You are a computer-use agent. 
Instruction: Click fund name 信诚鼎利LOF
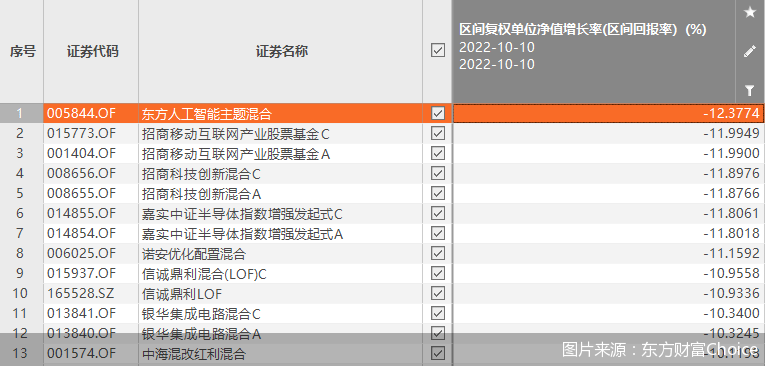[181, 294]
